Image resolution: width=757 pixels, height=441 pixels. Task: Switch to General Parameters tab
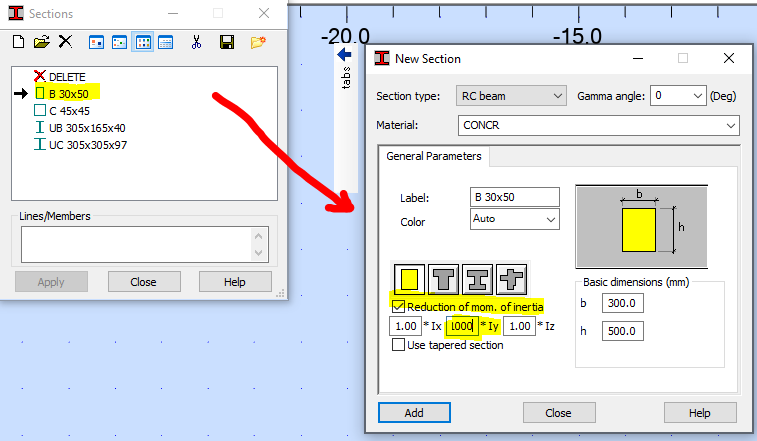[434, 156]
